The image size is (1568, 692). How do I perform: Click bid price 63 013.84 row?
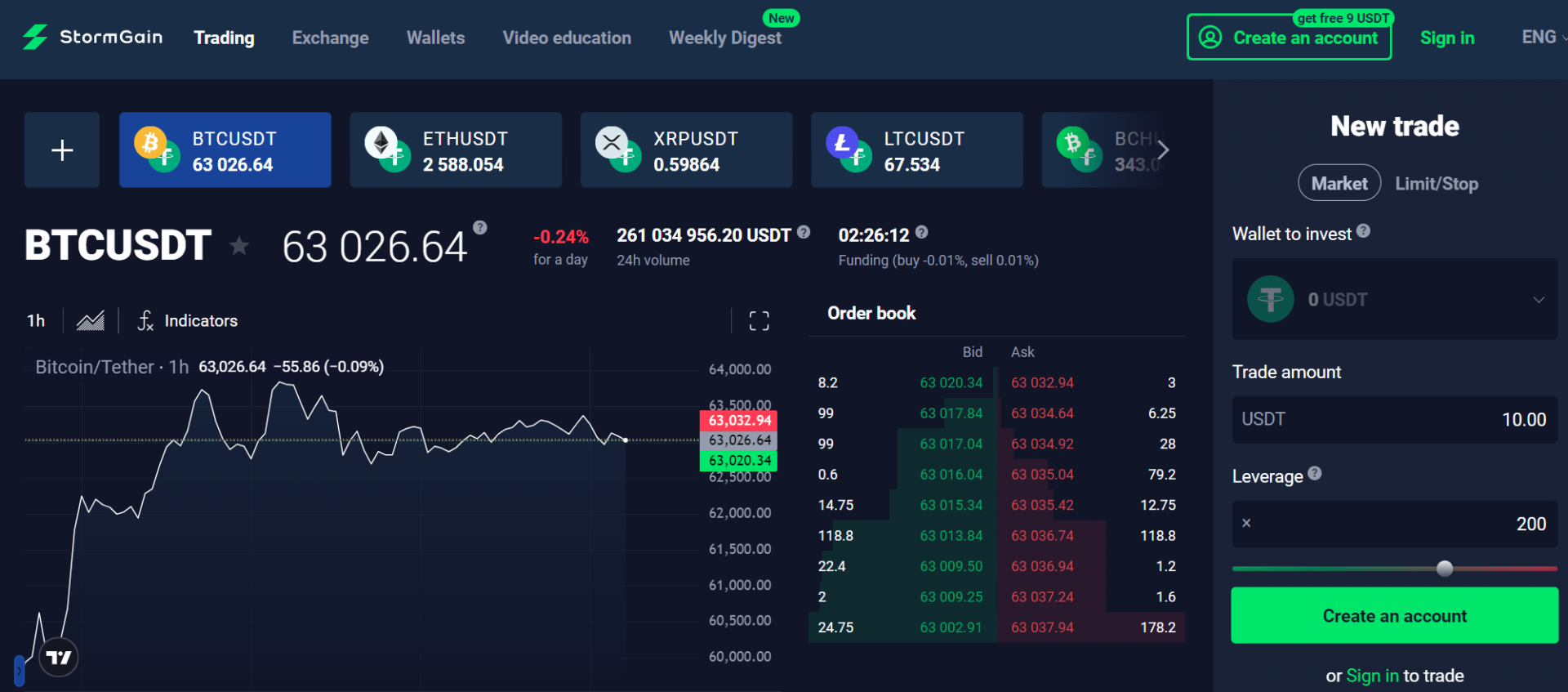tap(951, 536)
